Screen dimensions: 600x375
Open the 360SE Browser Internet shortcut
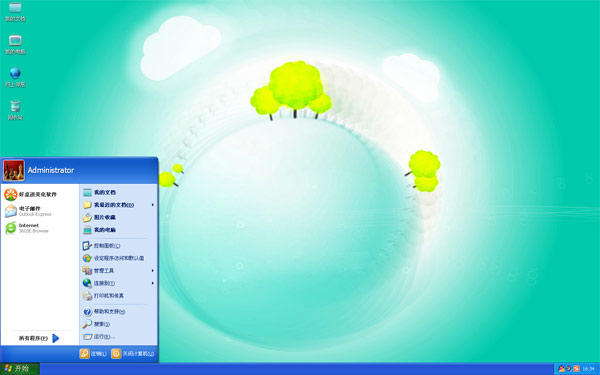[11, 228]
